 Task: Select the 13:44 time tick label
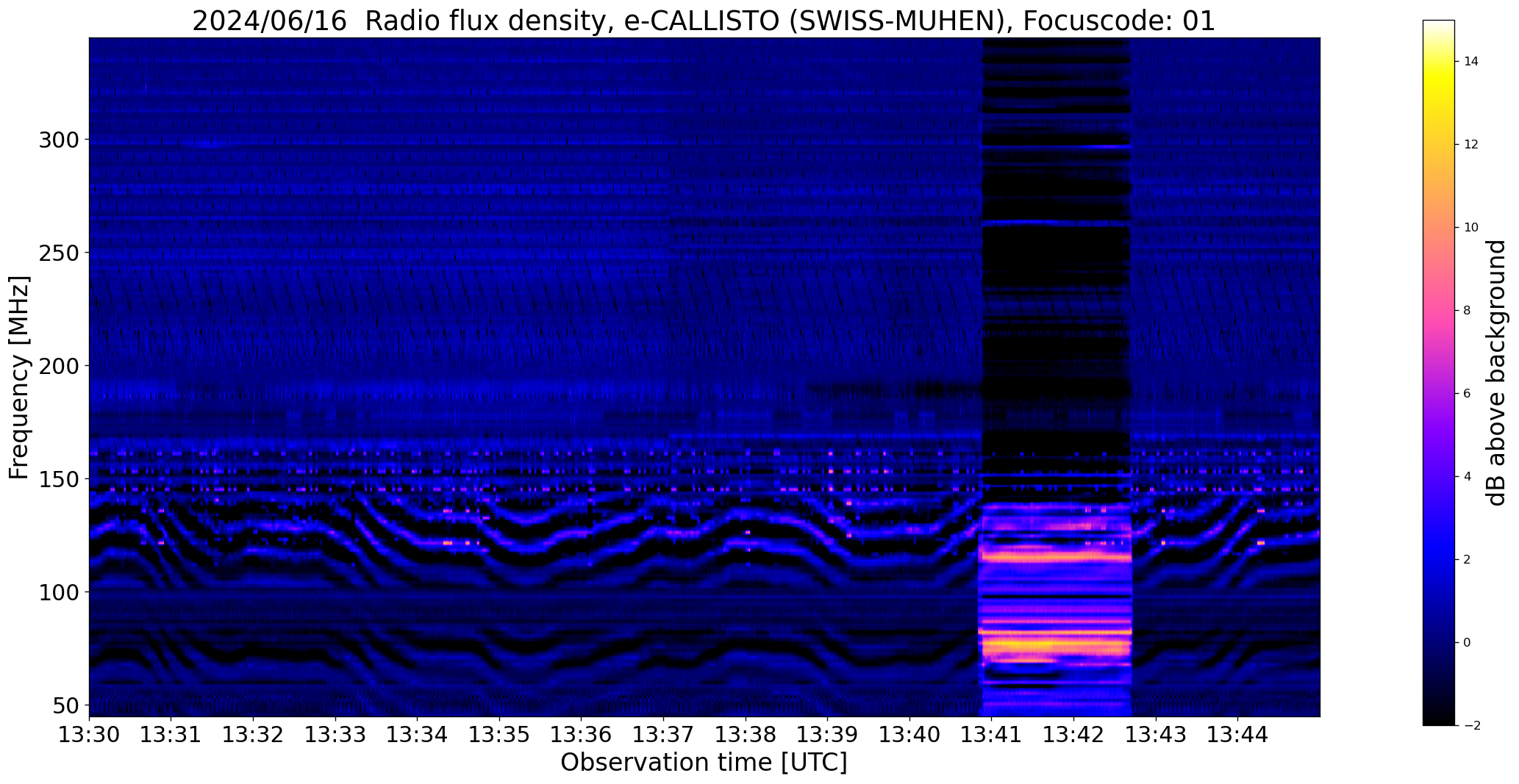click(1238, 734)
